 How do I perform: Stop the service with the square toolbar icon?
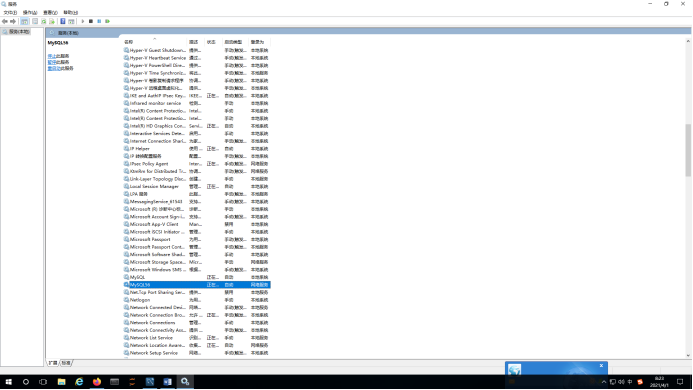[x=91, y=21]
